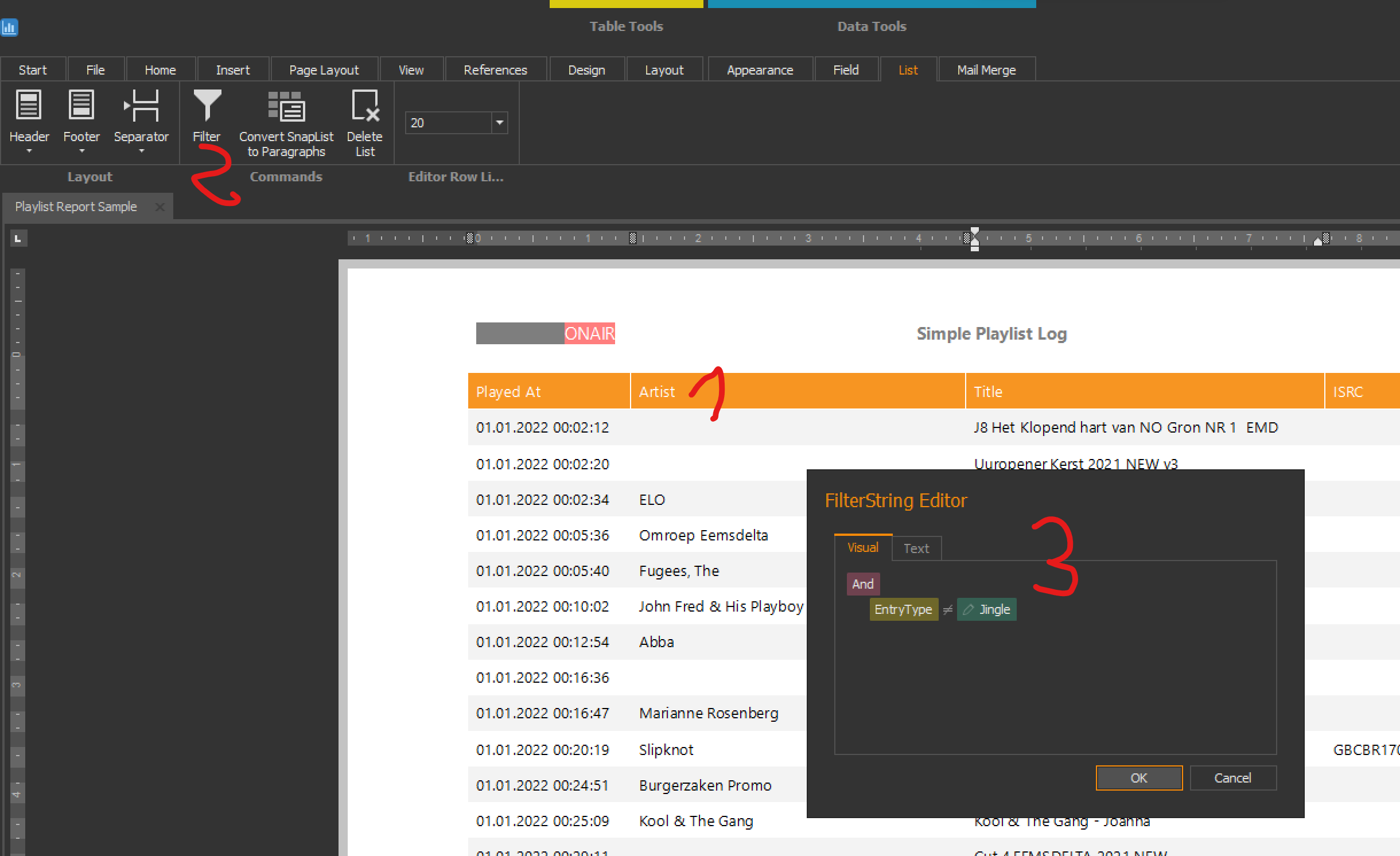Click the ruler tab-stop selector corner box
Viewport: 1400px width, 856px height.
pyautogui.click(x=18, y=239)
